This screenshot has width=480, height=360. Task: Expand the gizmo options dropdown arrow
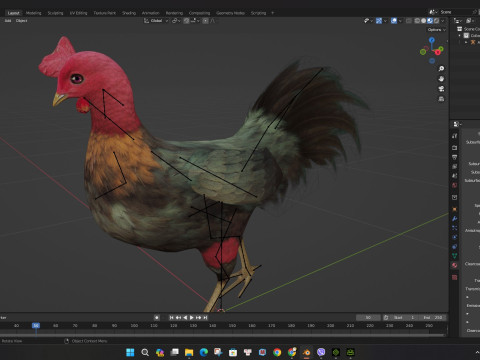[385, 21]
